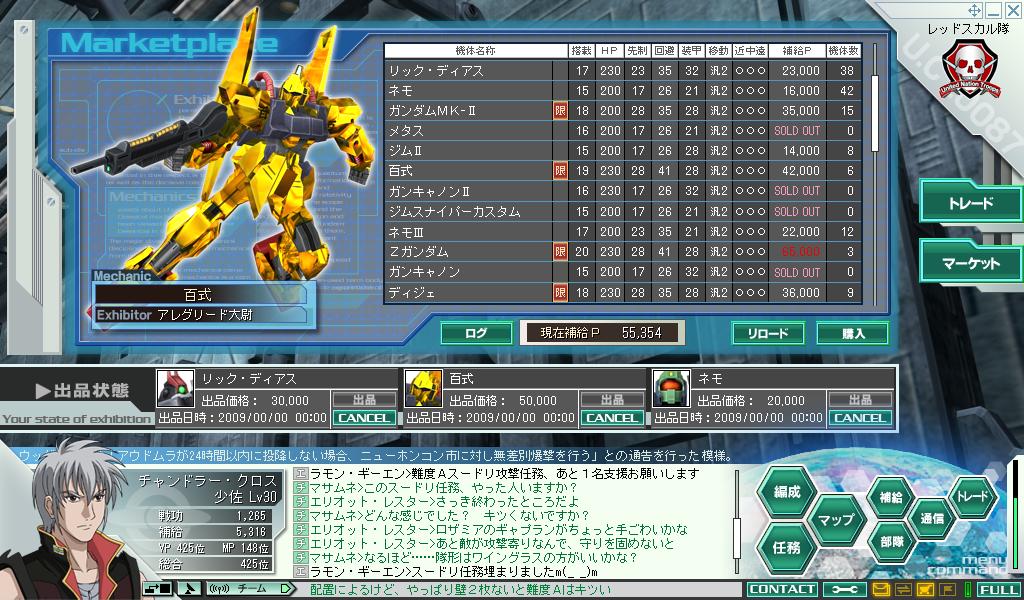Click the limited 限 badge on 百式 row
Image resolution: width=1024 pixels, height=600 pixels.
pos(560,171)
